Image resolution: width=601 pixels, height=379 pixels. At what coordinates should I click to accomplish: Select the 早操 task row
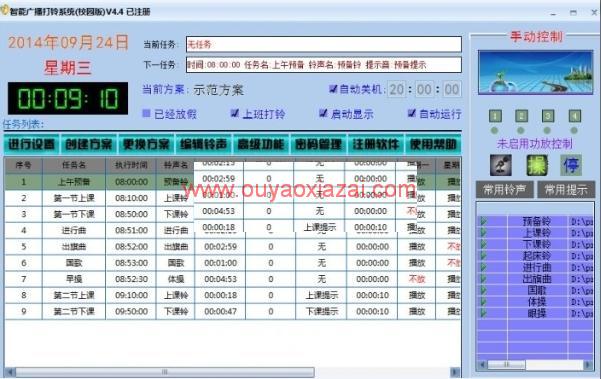[233, 279]
